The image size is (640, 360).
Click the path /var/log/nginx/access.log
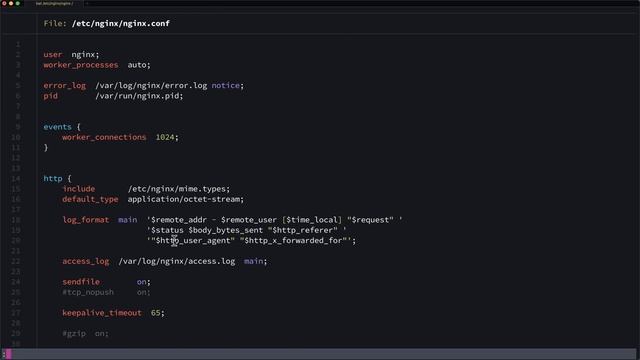177,261
